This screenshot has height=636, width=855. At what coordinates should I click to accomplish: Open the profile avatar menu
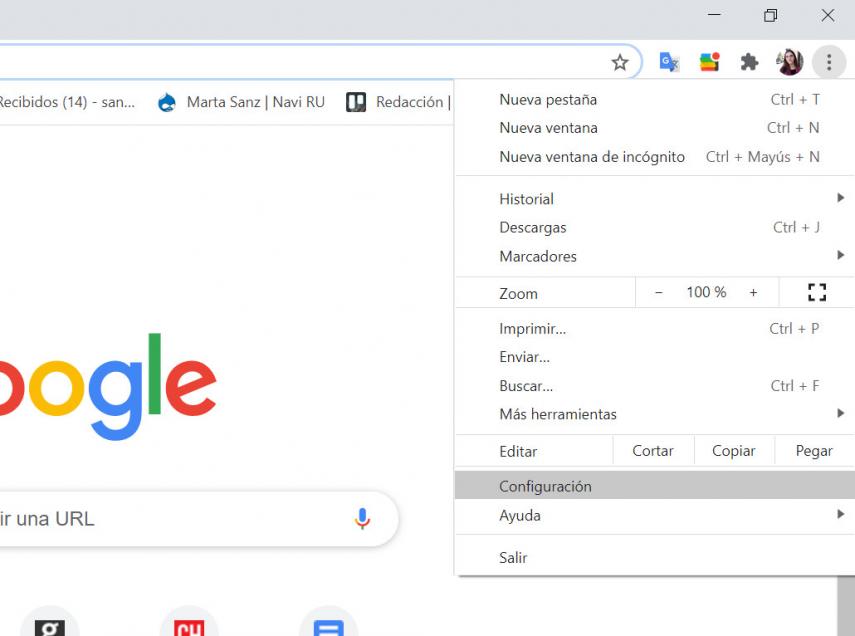[x=790, y=62]
